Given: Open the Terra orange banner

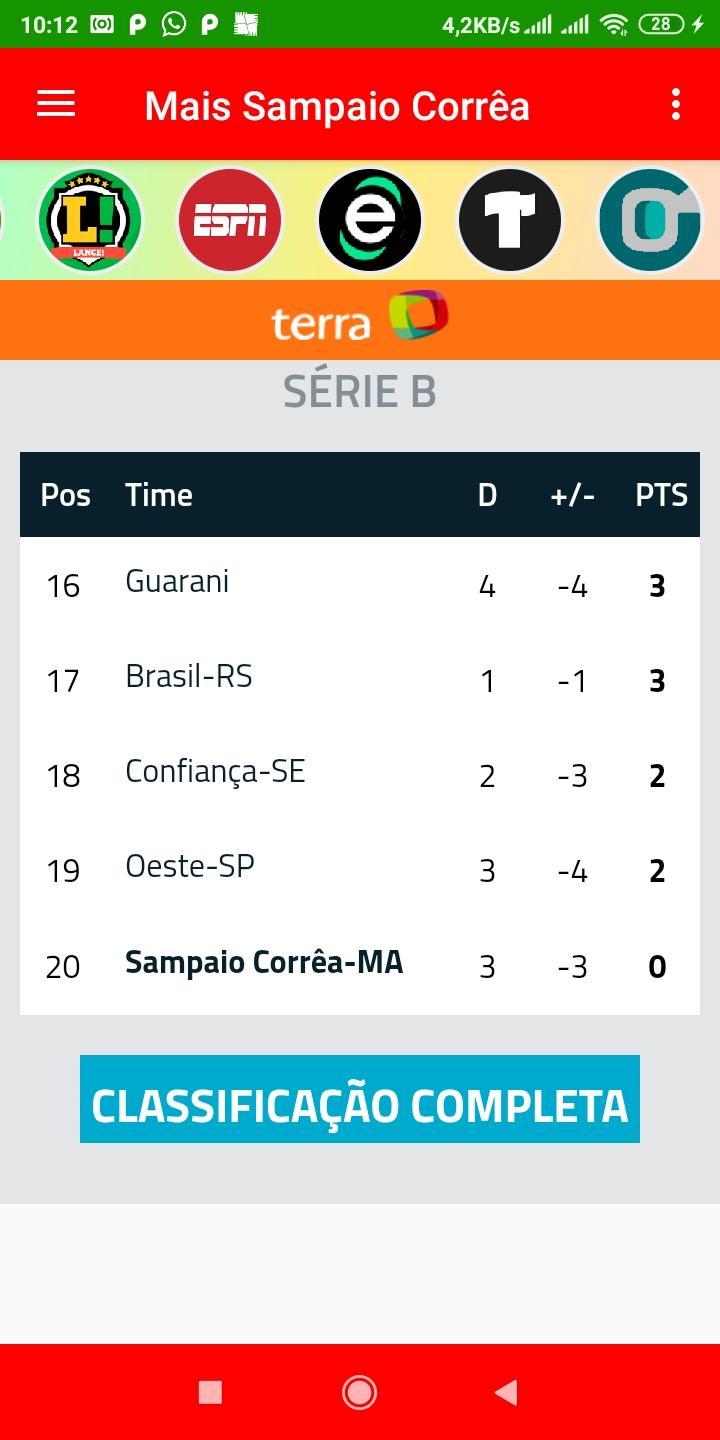Looking at the screenshot, I should click(x=360, y=320).
